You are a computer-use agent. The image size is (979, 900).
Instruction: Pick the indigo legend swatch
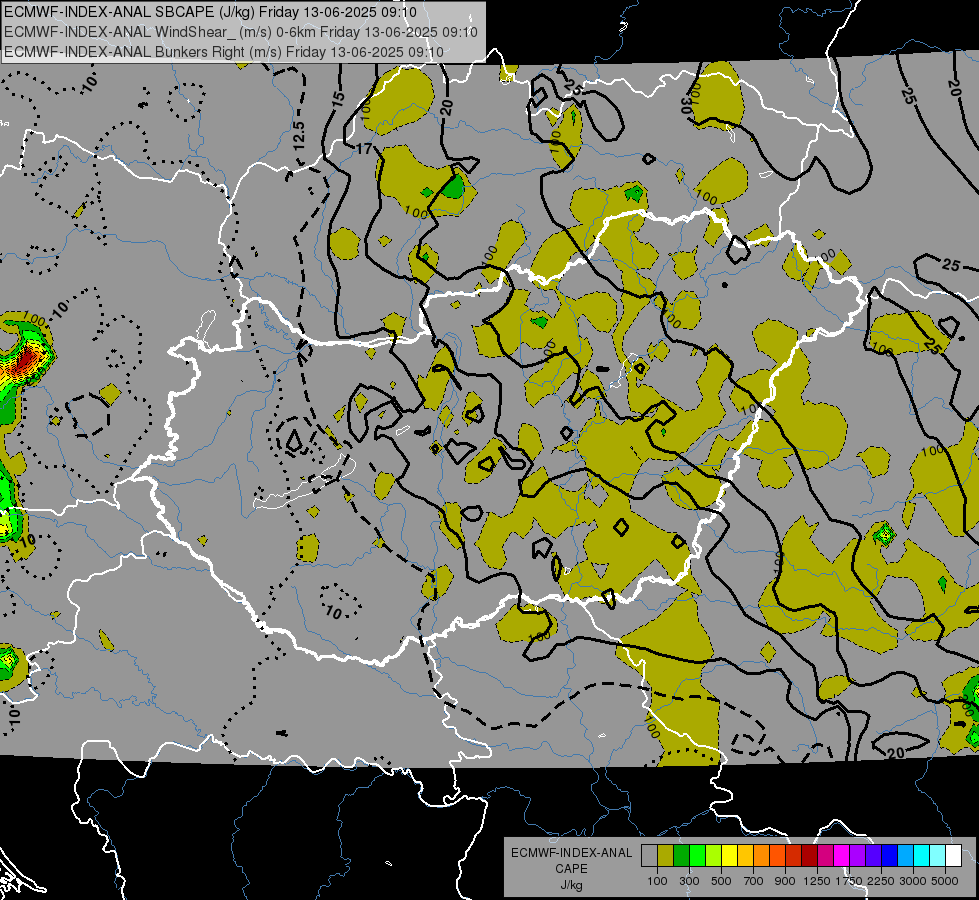[873, 856]
